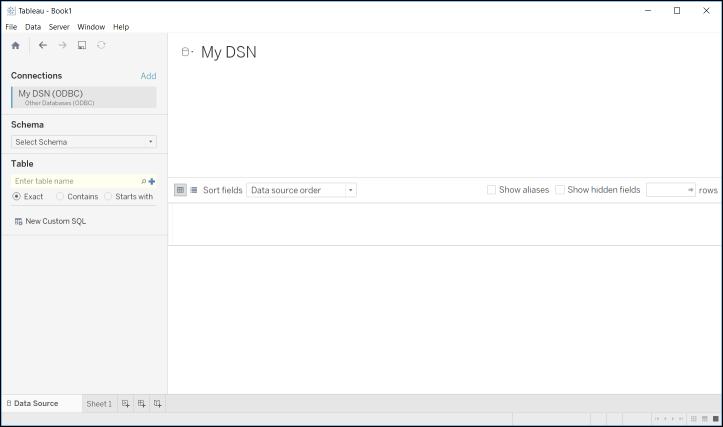
Task: Click the forward arrow in the toolbar
Action: tap(62, 45)
